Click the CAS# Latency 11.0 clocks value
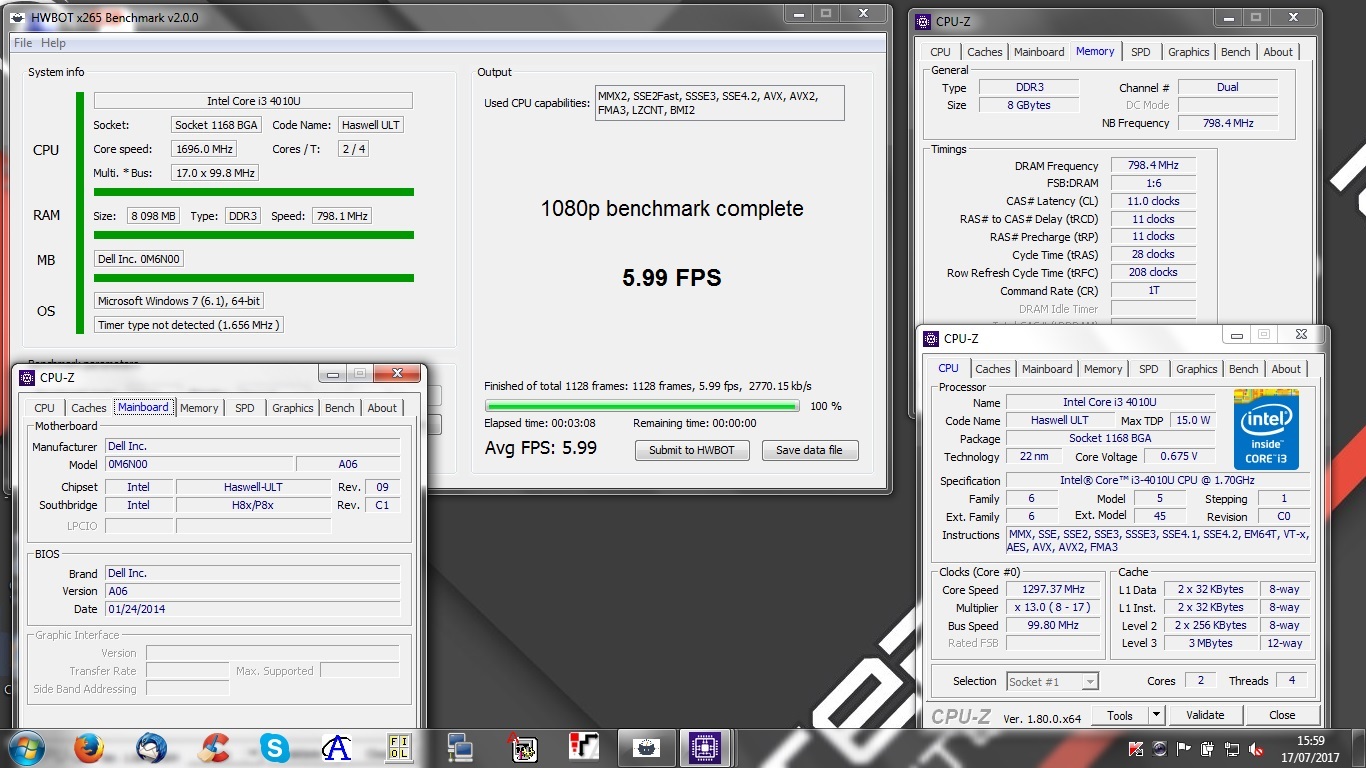 coord(1153,201)
